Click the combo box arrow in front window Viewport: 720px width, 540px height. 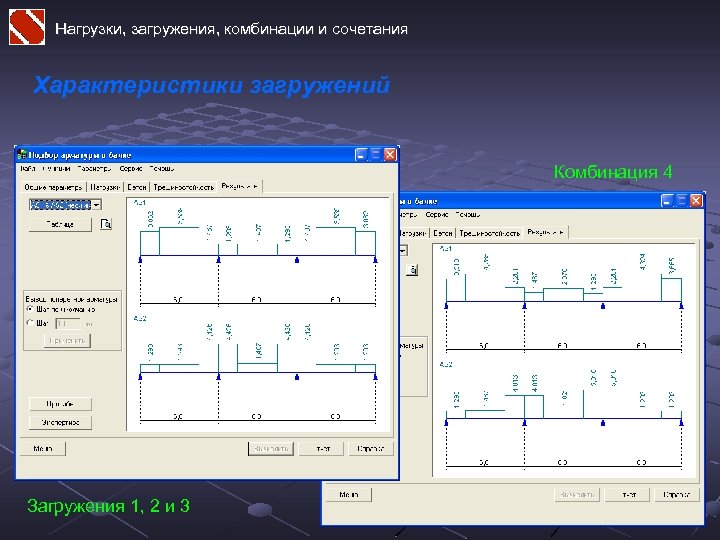pyautogui.click(x=96, y=205)
